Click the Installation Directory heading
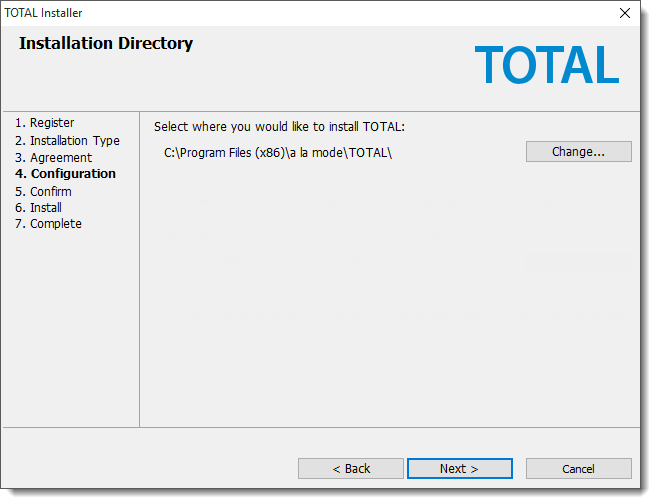 click(x=106, y=44)
